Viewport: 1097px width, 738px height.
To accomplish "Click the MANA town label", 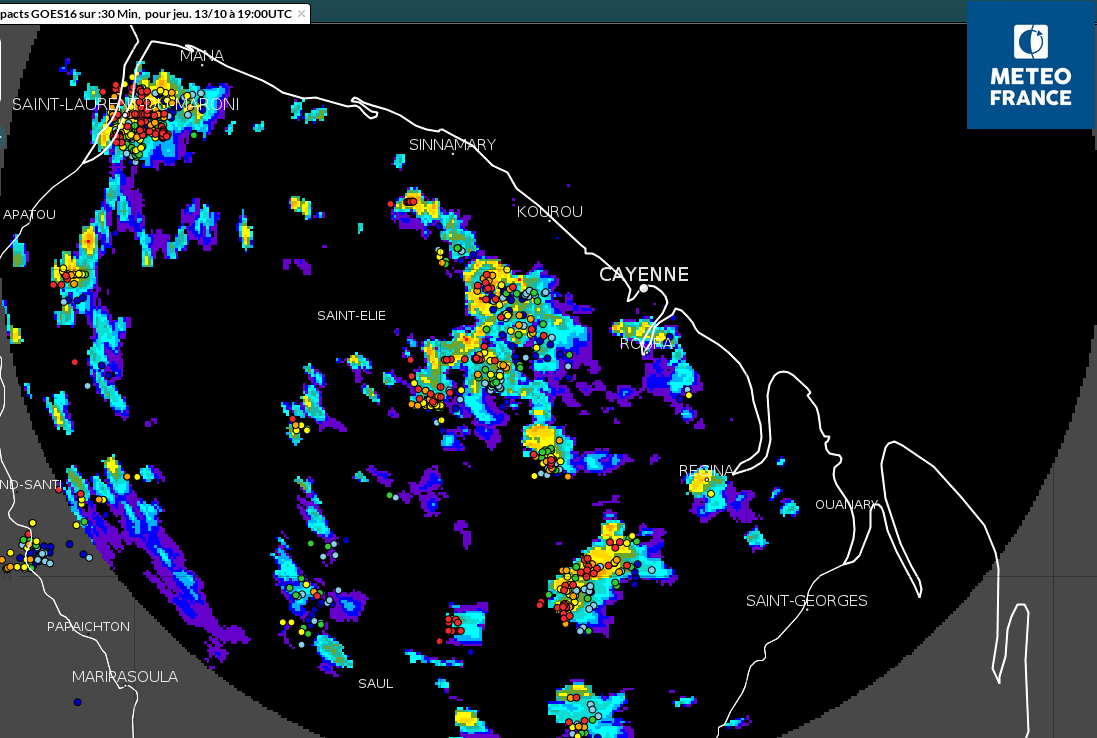I will [202, 55].
